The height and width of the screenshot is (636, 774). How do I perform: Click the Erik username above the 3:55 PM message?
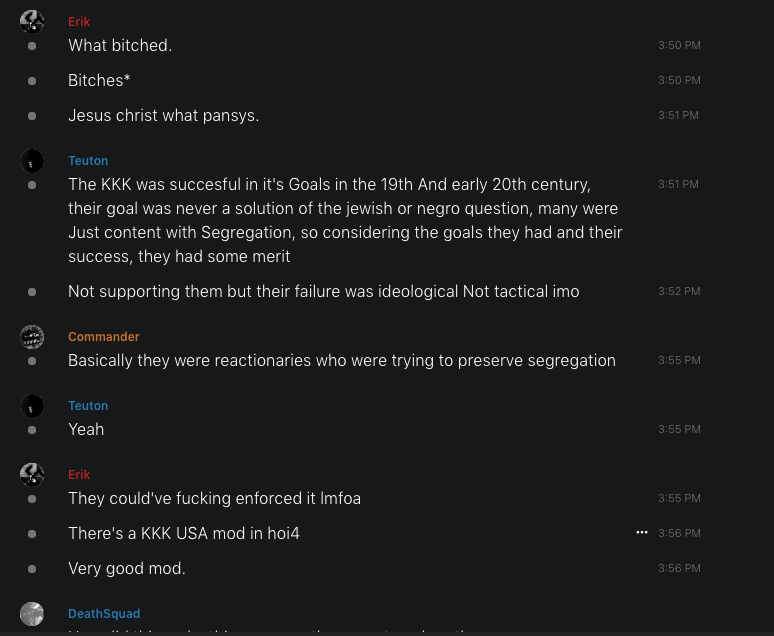pos(79,475)
